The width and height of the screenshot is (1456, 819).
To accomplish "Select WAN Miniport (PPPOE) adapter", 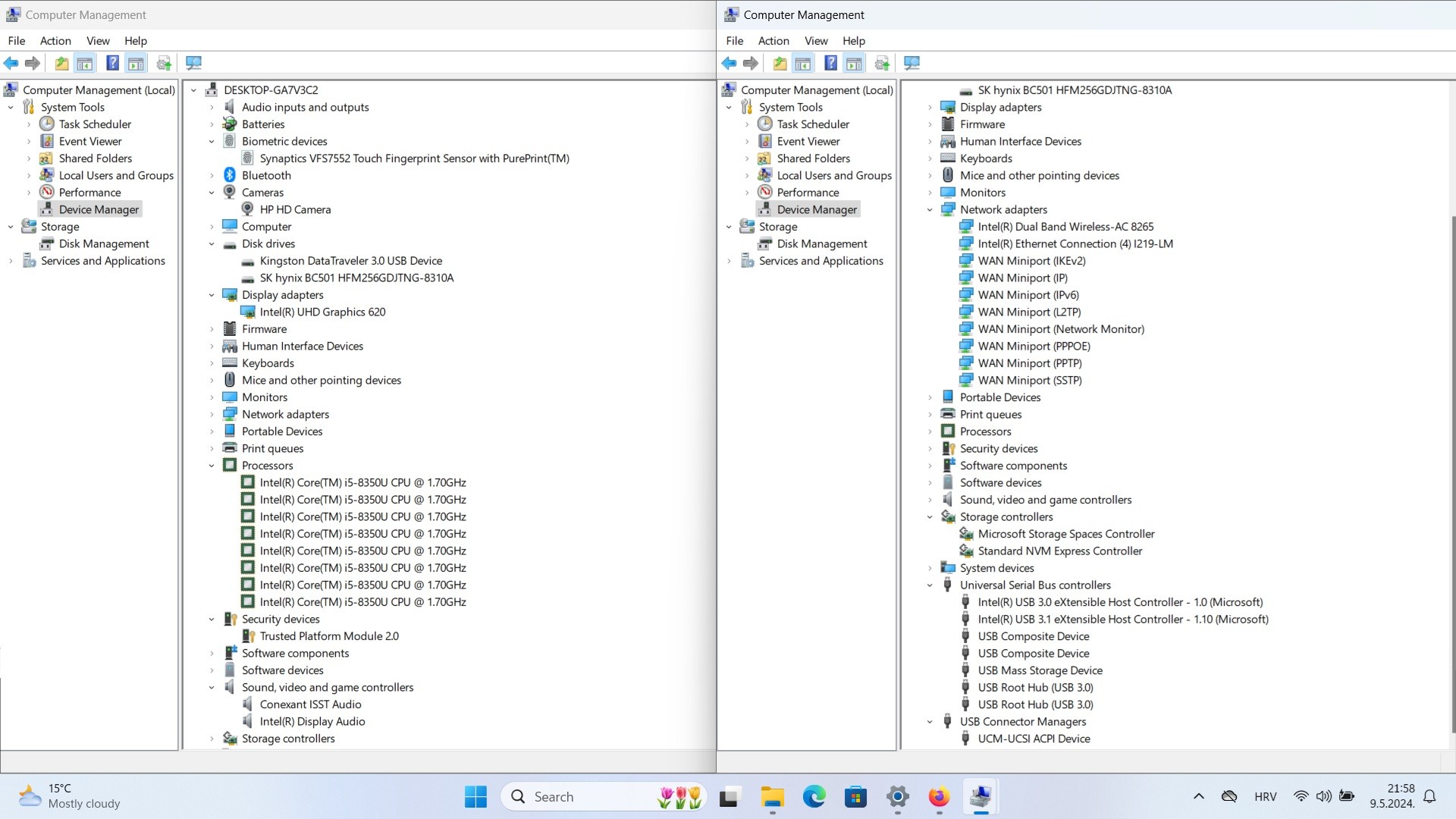I will click(1034, 346).
